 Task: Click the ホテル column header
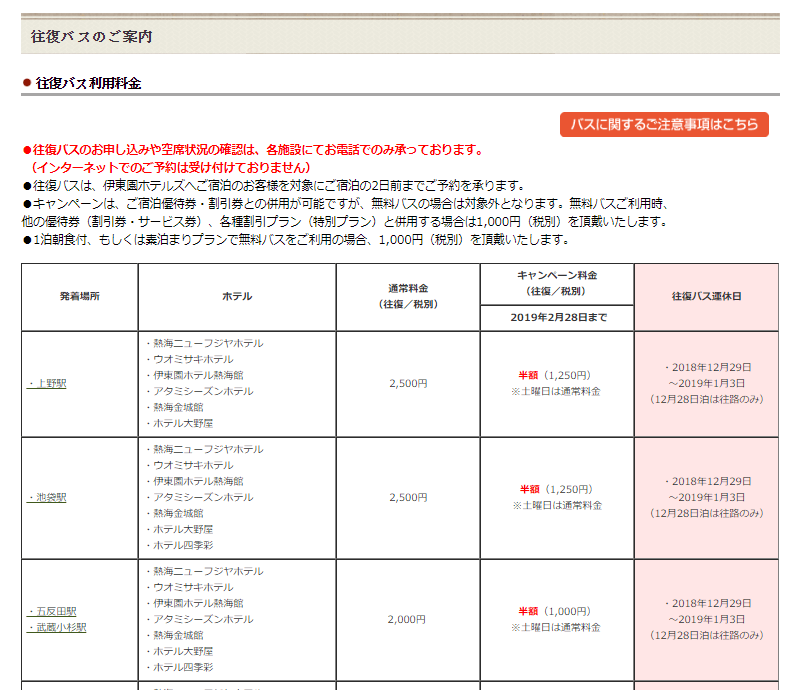pos(237,296)
